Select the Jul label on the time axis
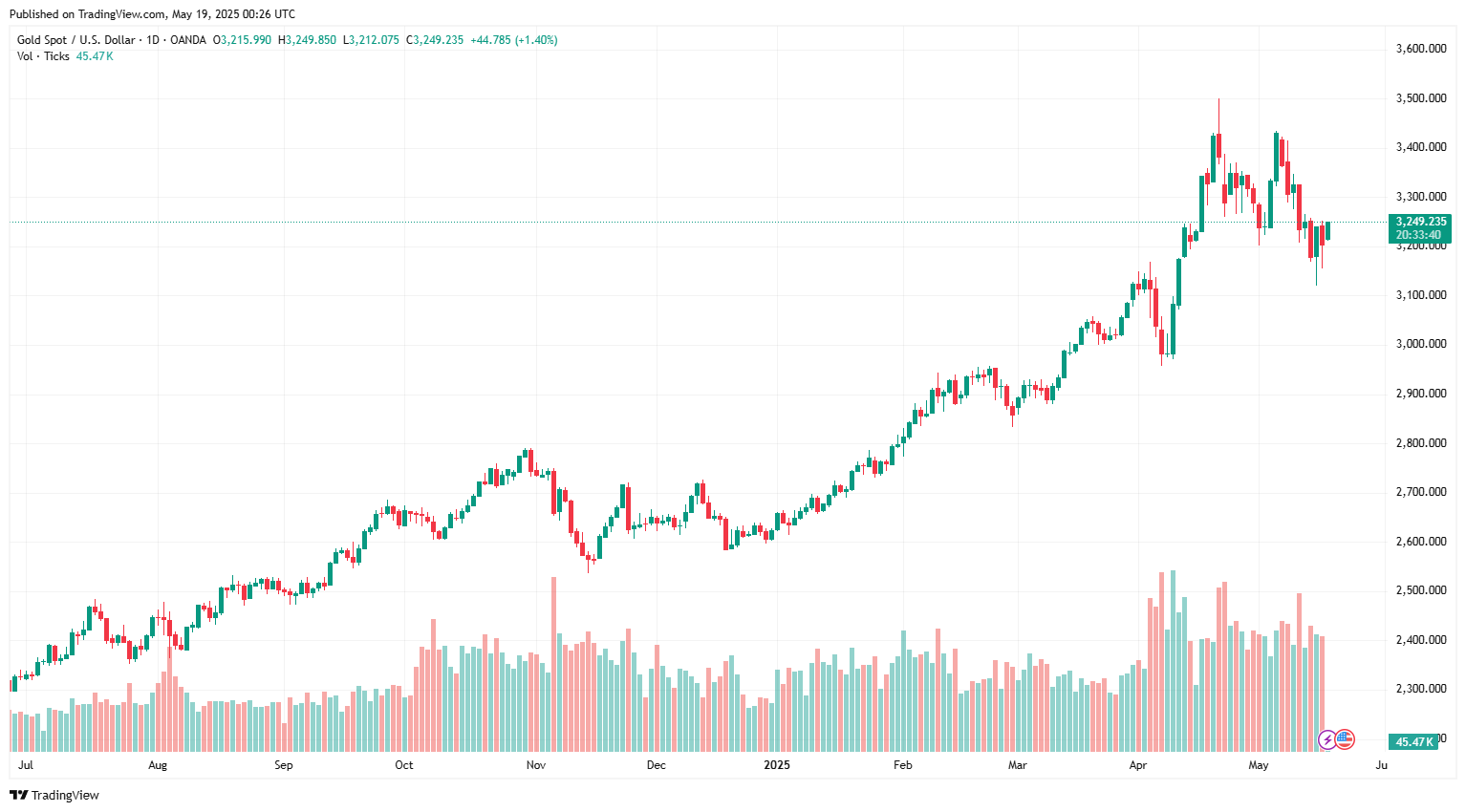1466x812 pixels. 26,765
